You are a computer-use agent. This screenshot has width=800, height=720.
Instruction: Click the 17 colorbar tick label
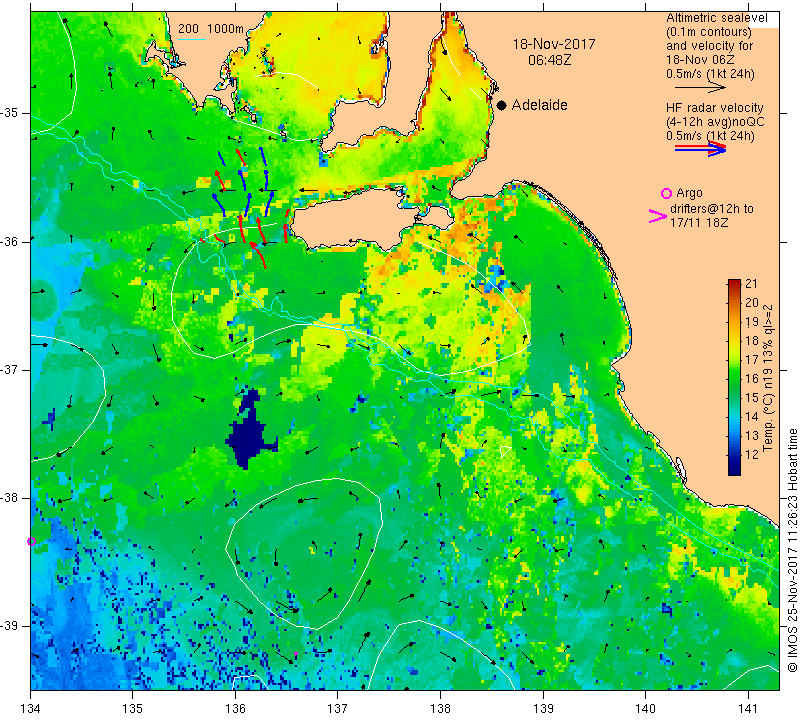pos(752,359)
